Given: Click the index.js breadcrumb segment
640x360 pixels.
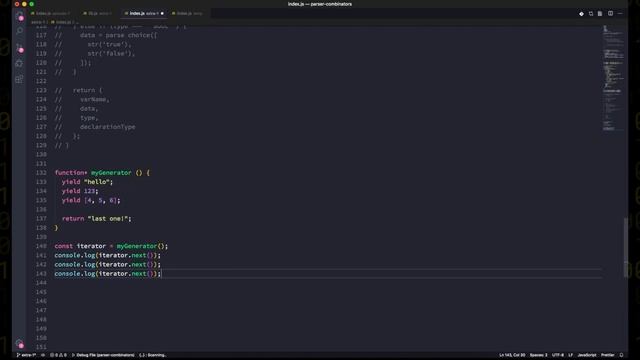Looking at the screenshot, I should (x=62, y=22).
